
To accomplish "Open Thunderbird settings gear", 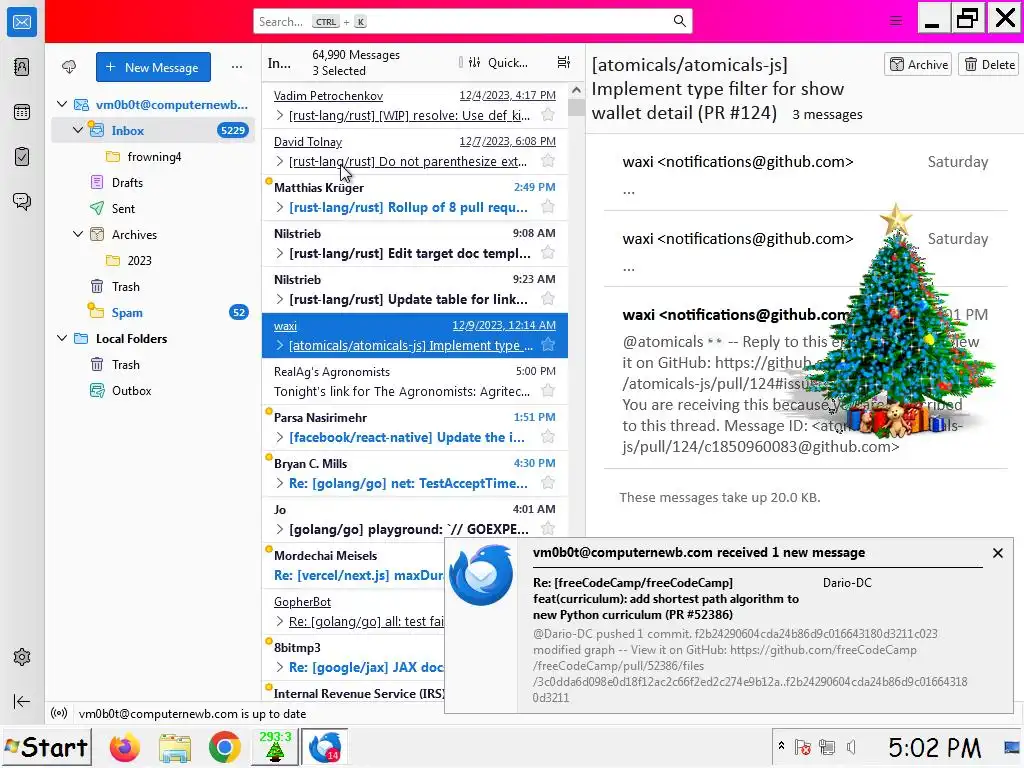I will tap(22, 656).
